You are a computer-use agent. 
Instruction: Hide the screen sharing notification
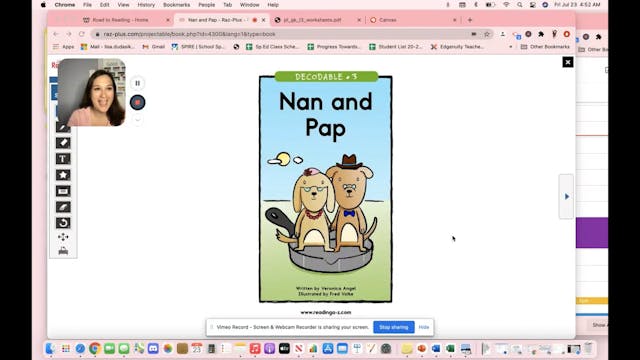point(424,327)
